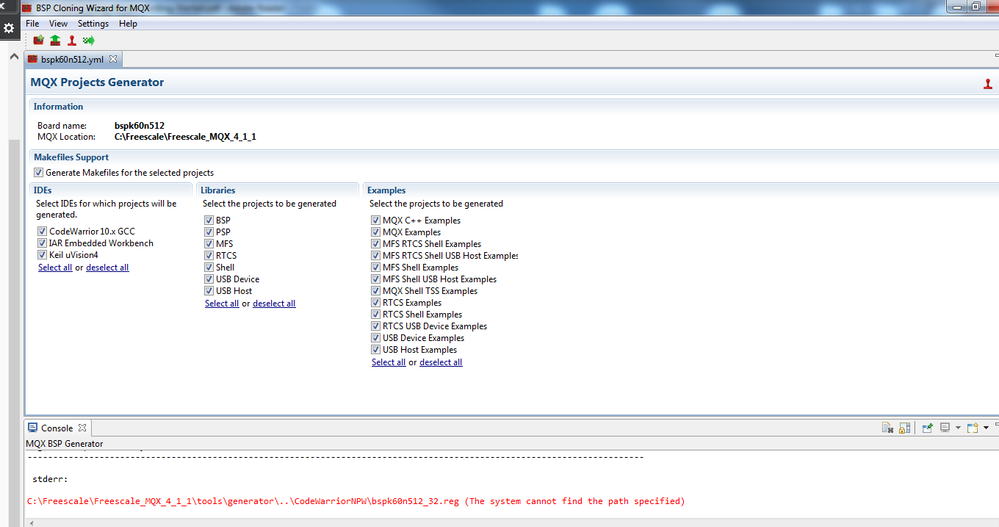The width and height of the screenshot is (999, 527).
Task: Toggle the USB Device library checkbox
Action: [209, 279]
